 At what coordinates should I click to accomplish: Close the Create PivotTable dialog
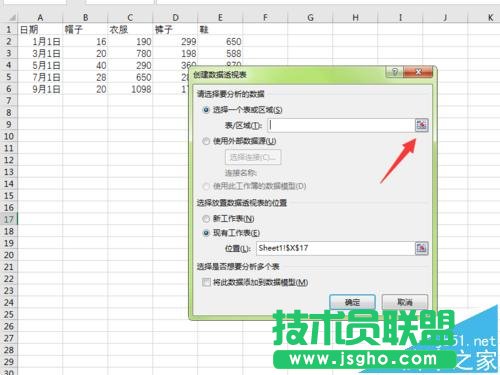(x=418, y=72)
